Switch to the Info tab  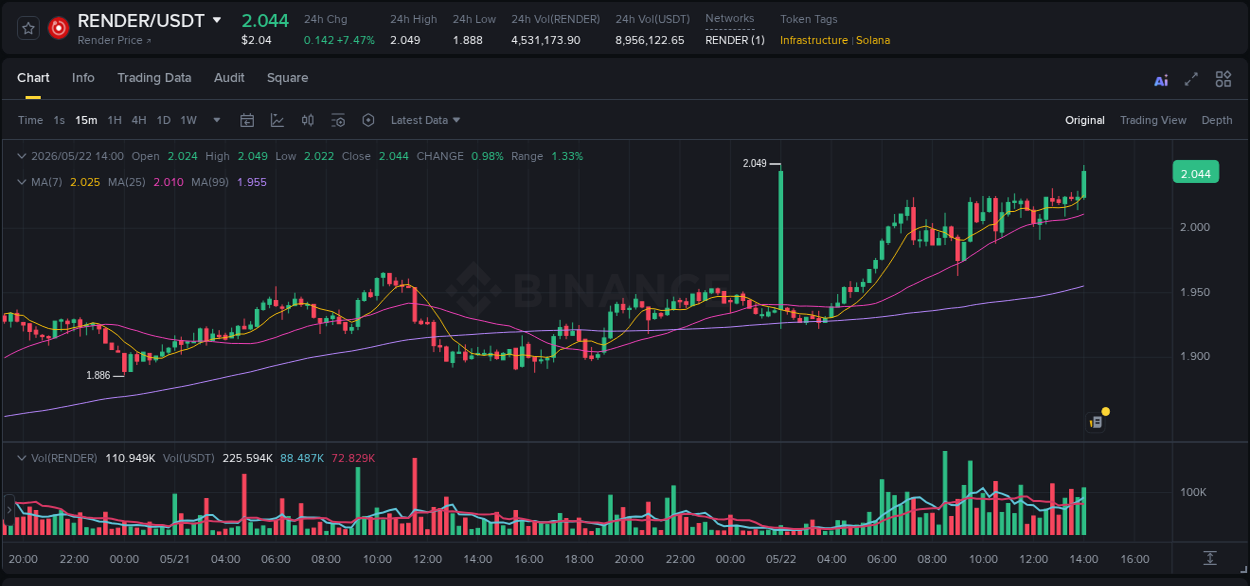point(83,78)
